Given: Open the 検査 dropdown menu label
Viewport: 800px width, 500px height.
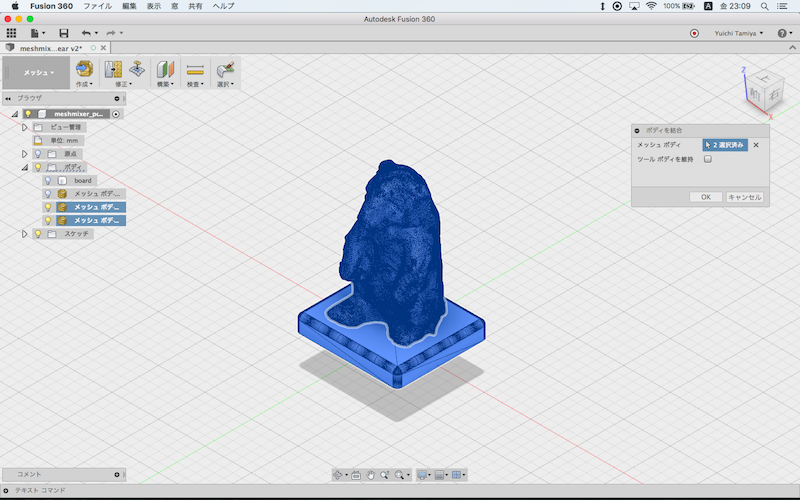Looking at the screenshot, I should tap(195, 84).
